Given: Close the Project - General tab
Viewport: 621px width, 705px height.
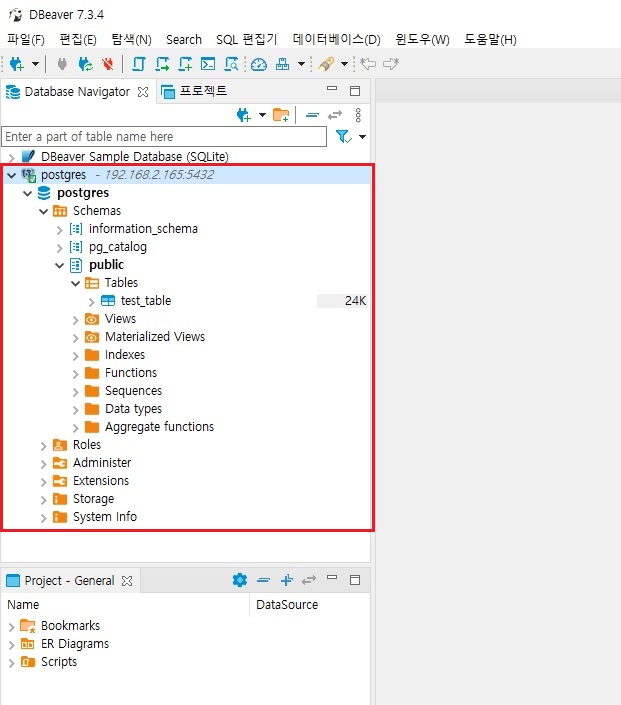Looking at the screenshot, I should click(127, 580).
